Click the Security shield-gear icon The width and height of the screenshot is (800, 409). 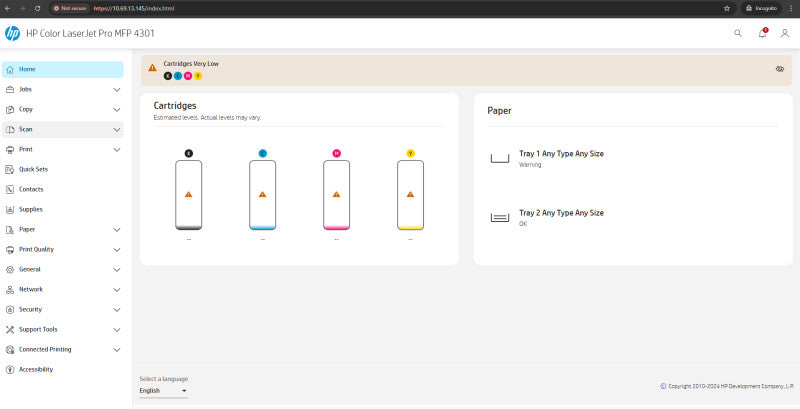(10, 310)
